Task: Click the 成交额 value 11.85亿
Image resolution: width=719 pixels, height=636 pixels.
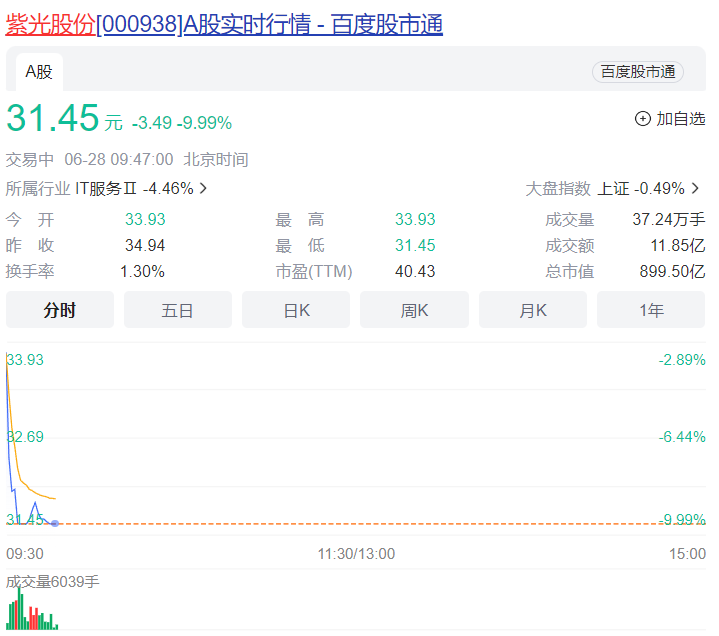Action: pos(678,245)
